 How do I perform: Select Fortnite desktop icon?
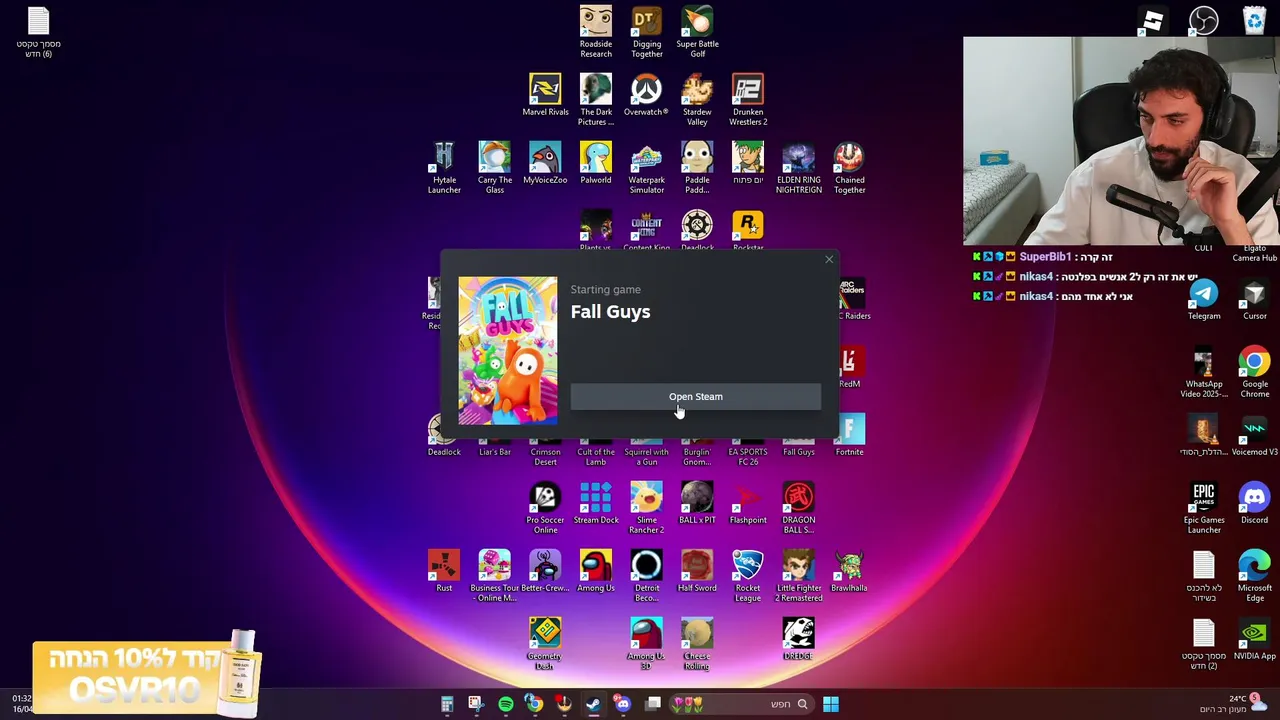(849, 436)
